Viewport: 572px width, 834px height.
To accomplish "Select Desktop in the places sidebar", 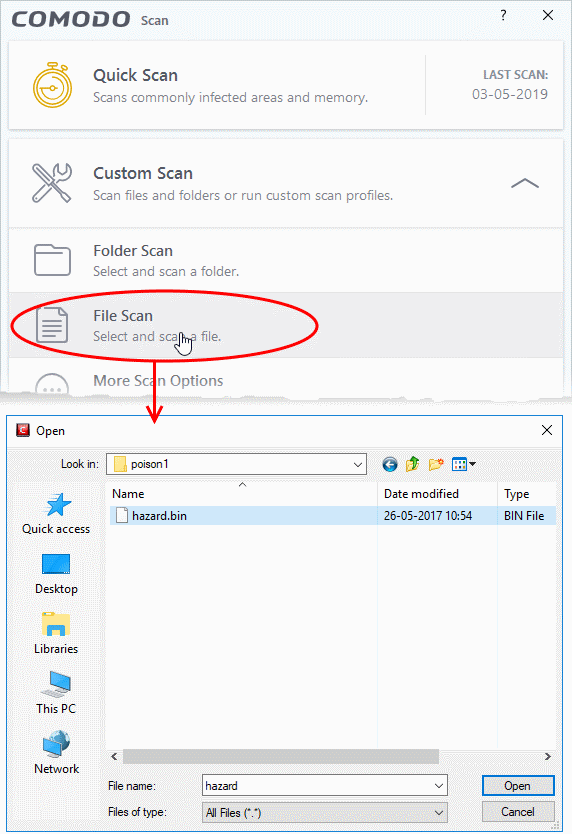I will (56, 574).
